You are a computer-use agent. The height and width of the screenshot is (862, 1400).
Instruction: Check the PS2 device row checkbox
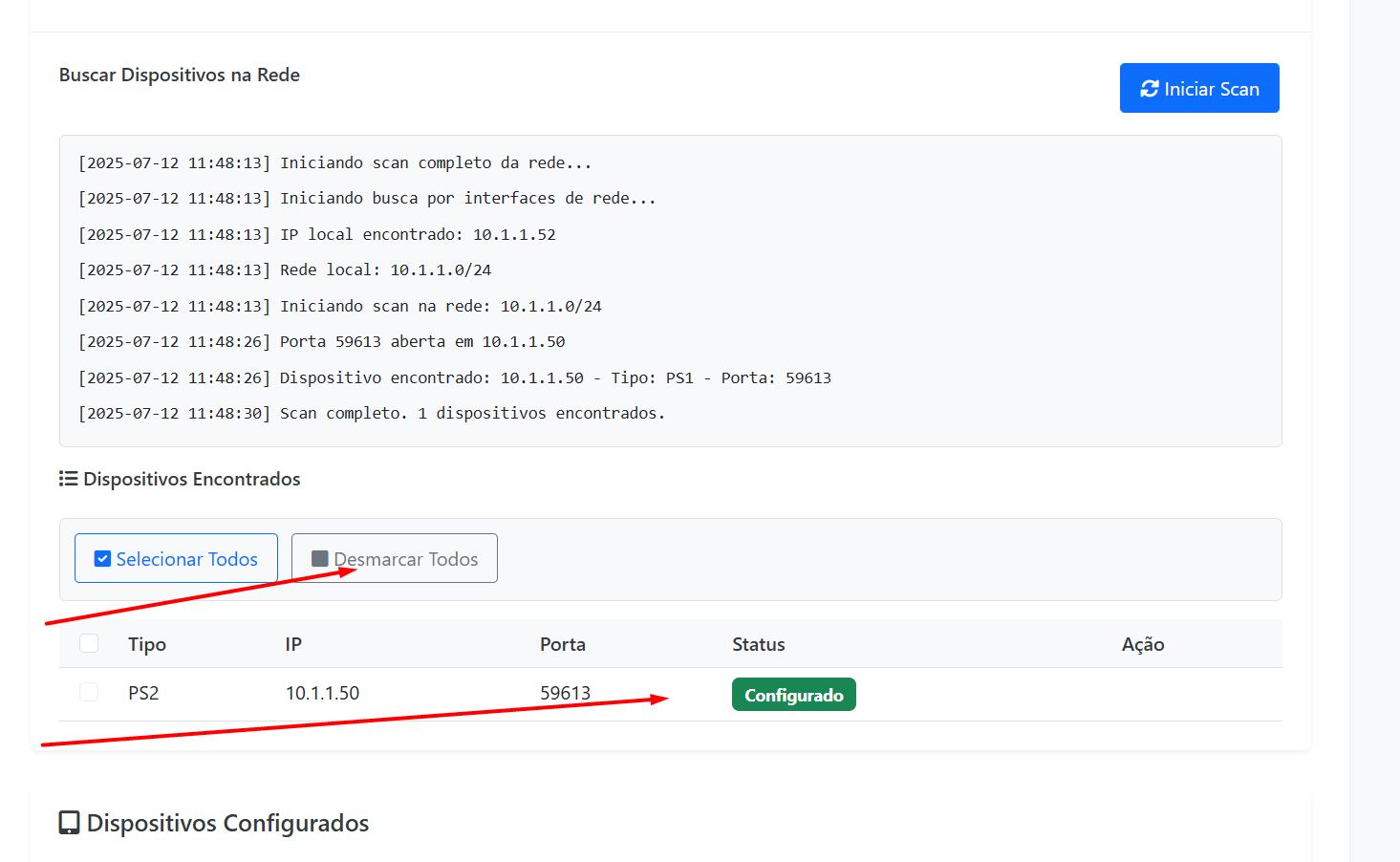(x=89, y=692)
